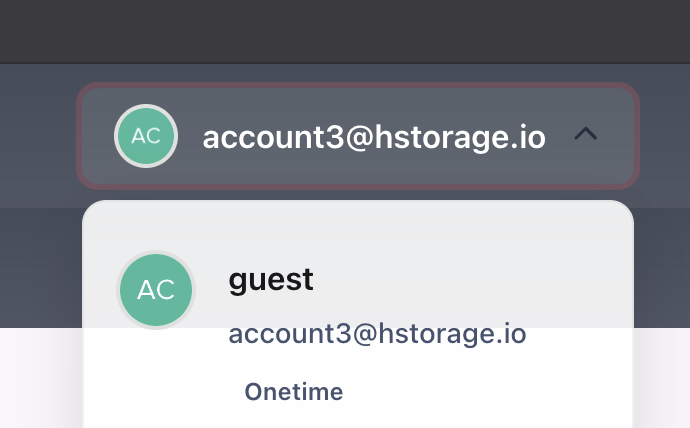Image resolution: width=690 pixels, height=428 pixels.
Task: Click blank panel area below large avatar
Action: [156, 378]
